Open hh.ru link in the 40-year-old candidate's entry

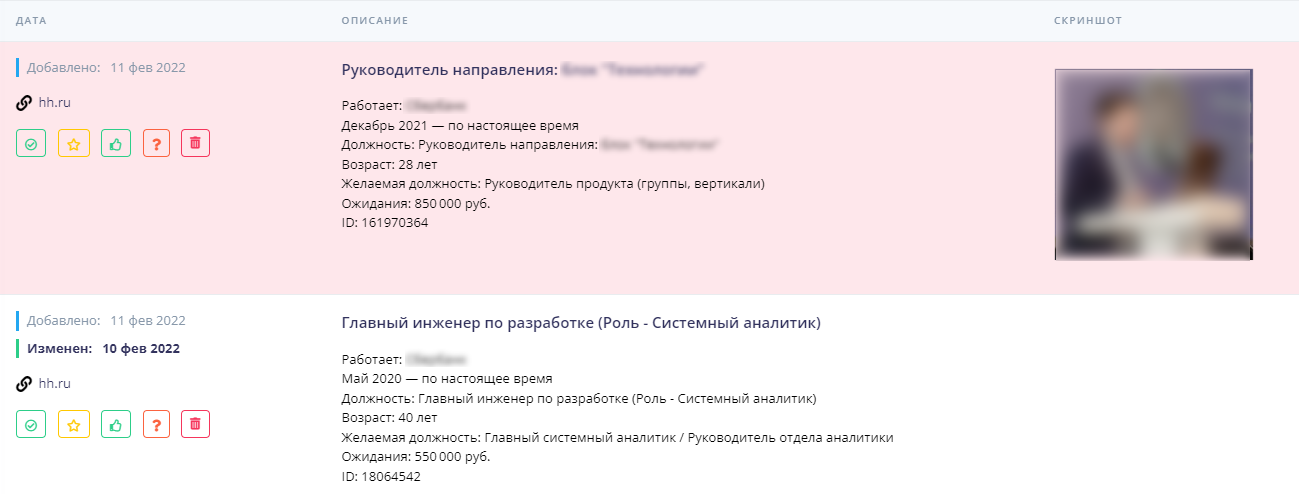54,383
